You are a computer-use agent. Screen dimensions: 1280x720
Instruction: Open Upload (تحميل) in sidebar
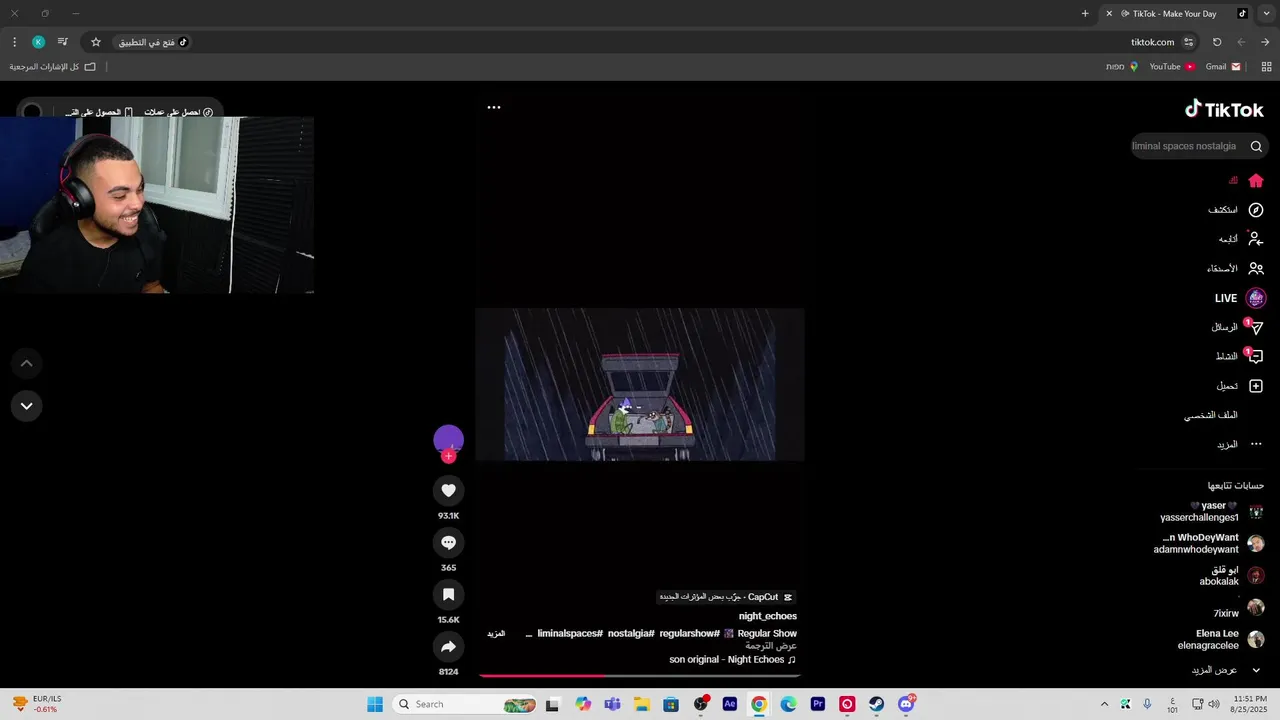1240,386
